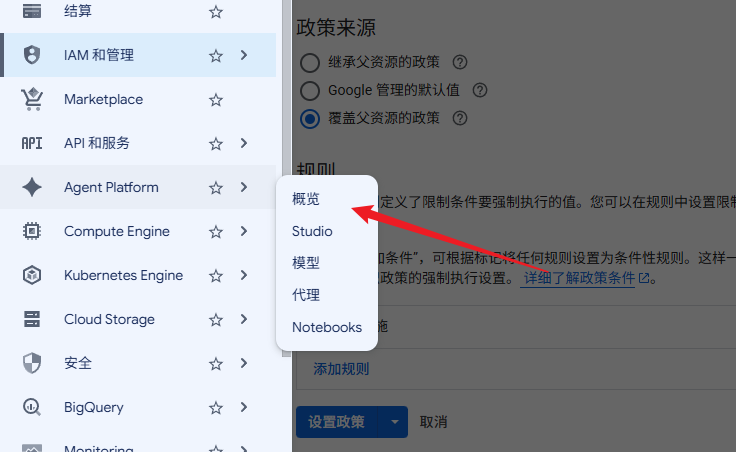Image resolution: width=736 pixels, height=452 pixels.
Task: Open the 详细了解政策条件 link
Action: [579, 278]
